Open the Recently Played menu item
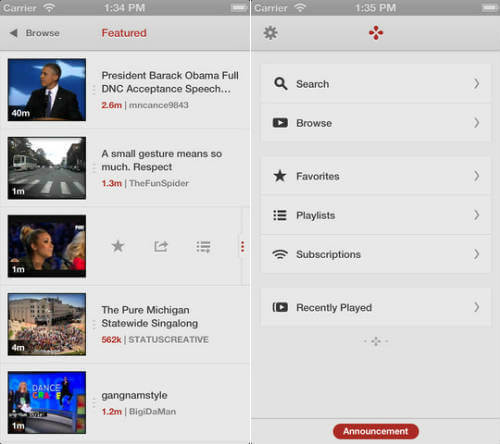 pos(376,307)
